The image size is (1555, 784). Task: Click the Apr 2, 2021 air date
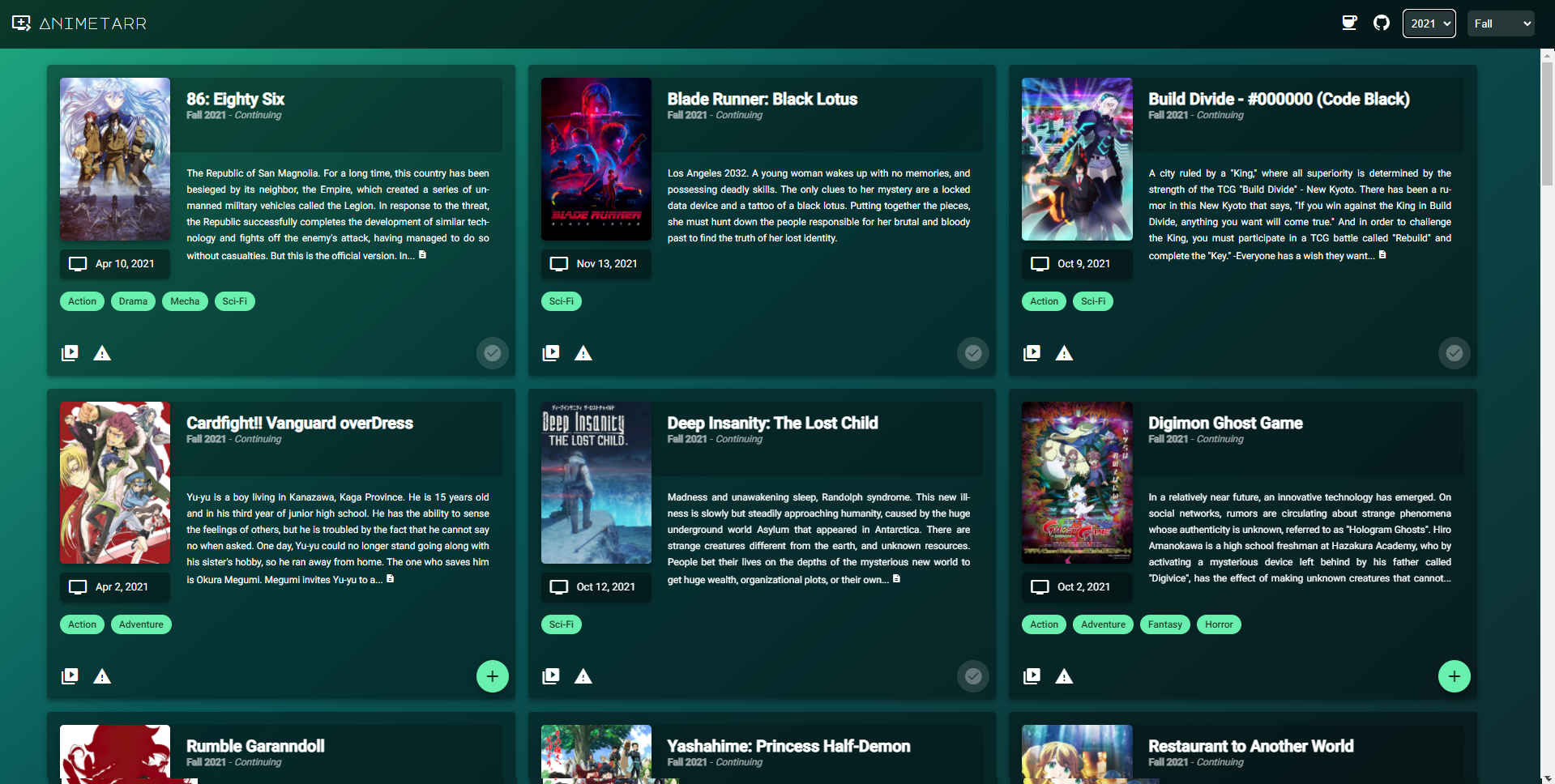[x=122, y=587]
